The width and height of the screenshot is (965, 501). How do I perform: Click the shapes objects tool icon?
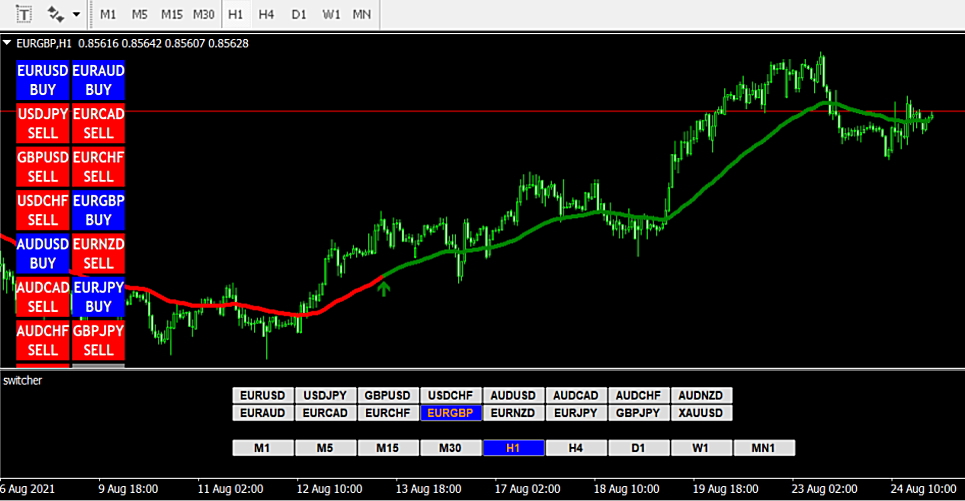(x=55, y=14)
